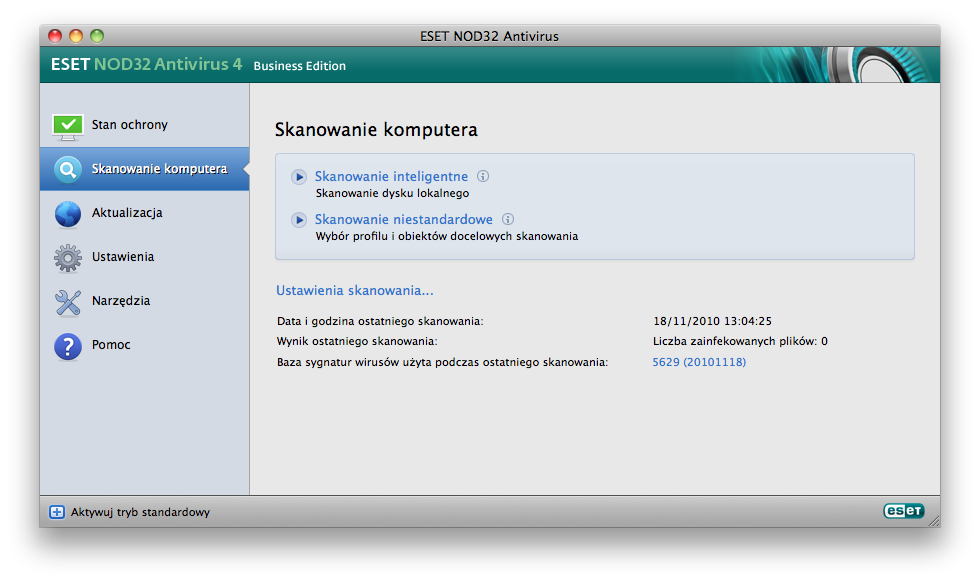
Task: Open virus signature database 5629 (20101118) link
Action: click(699, 362)
